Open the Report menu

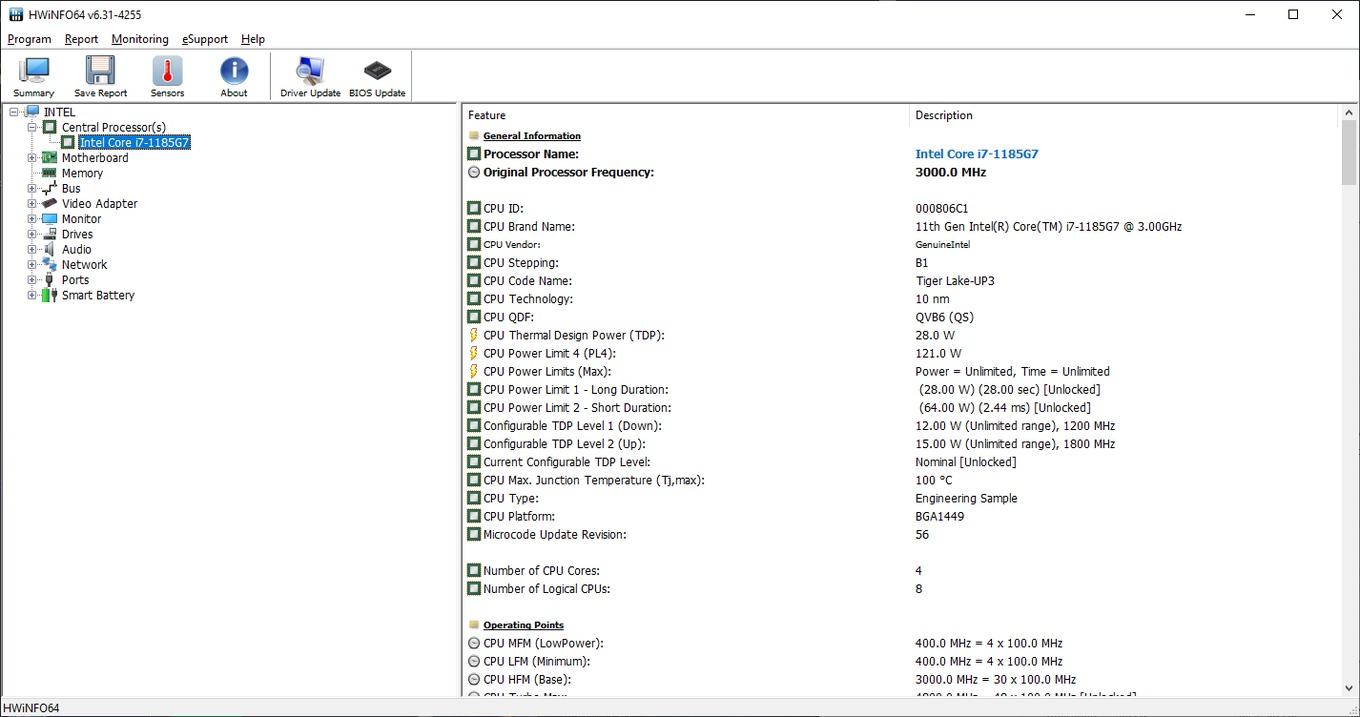pyautogui.click(x=81, y=39)
